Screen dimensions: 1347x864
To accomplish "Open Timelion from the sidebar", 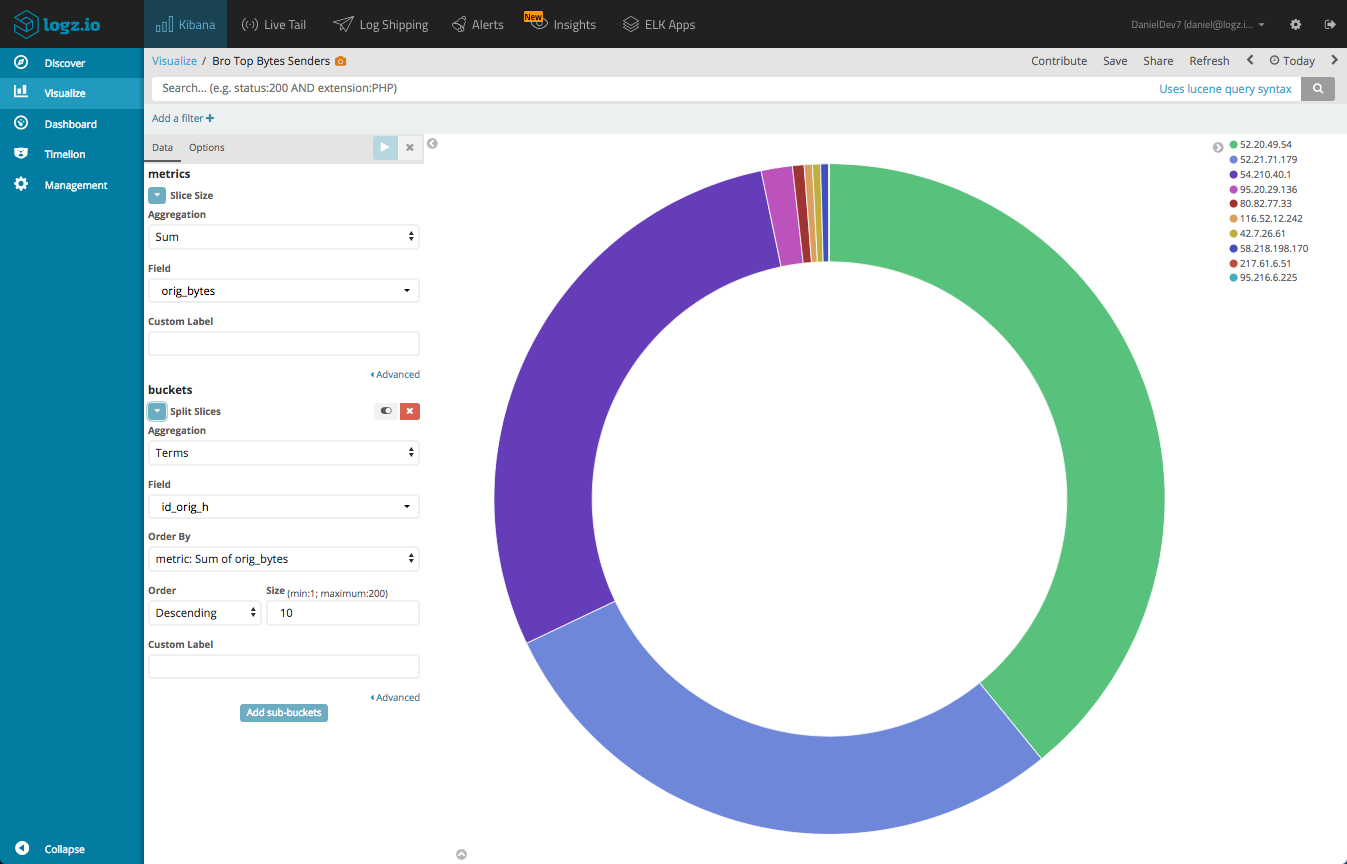I will coord(65,154).
